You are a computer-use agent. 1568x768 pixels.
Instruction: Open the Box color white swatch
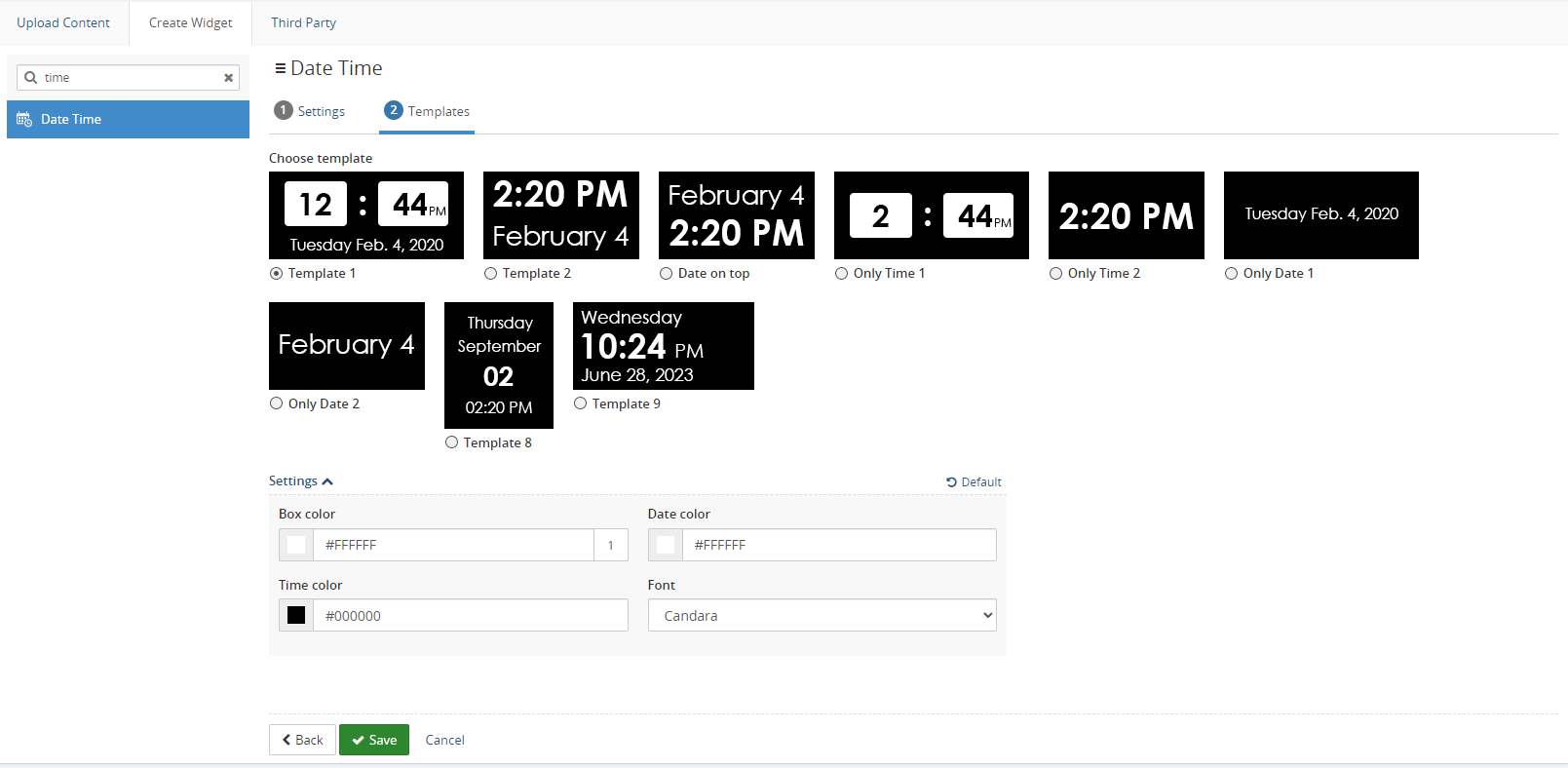point(296,545)
